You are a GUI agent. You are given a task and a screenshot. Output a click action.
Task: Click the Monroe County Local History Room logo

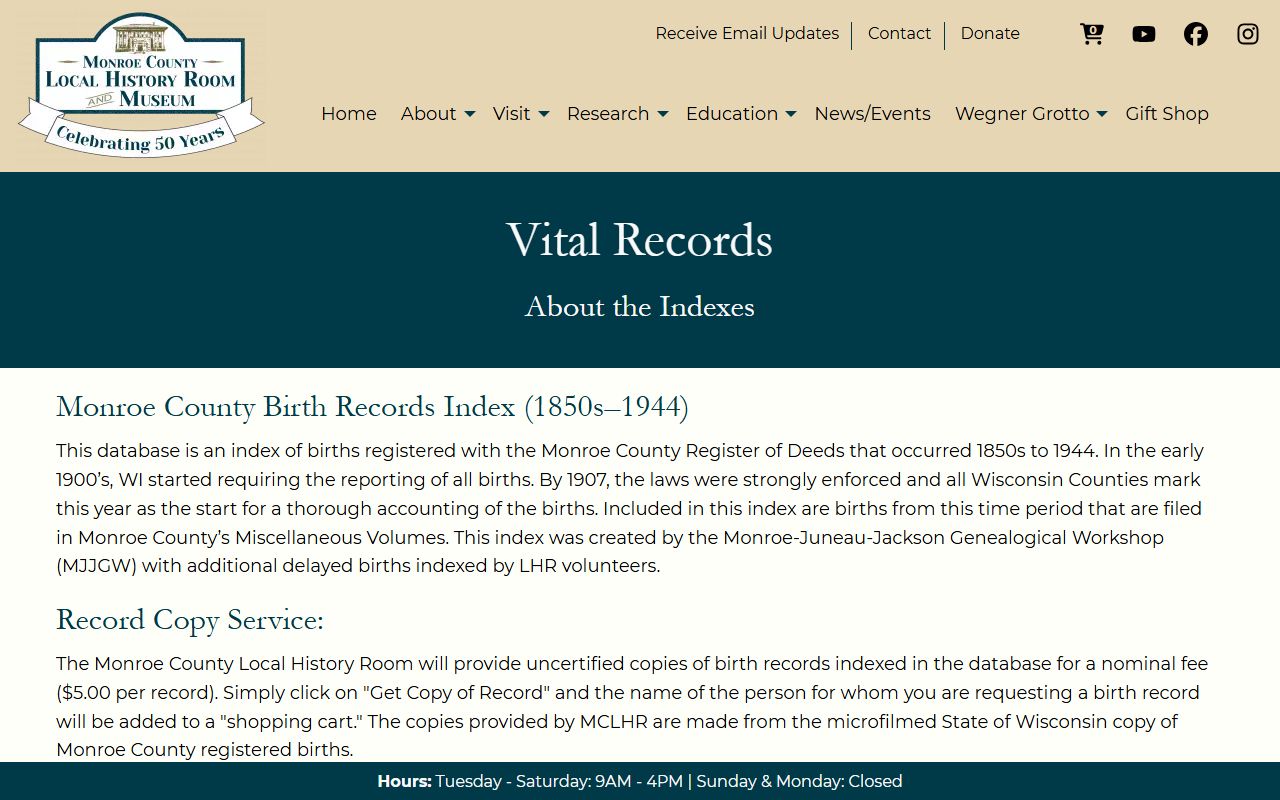[141, 85]
